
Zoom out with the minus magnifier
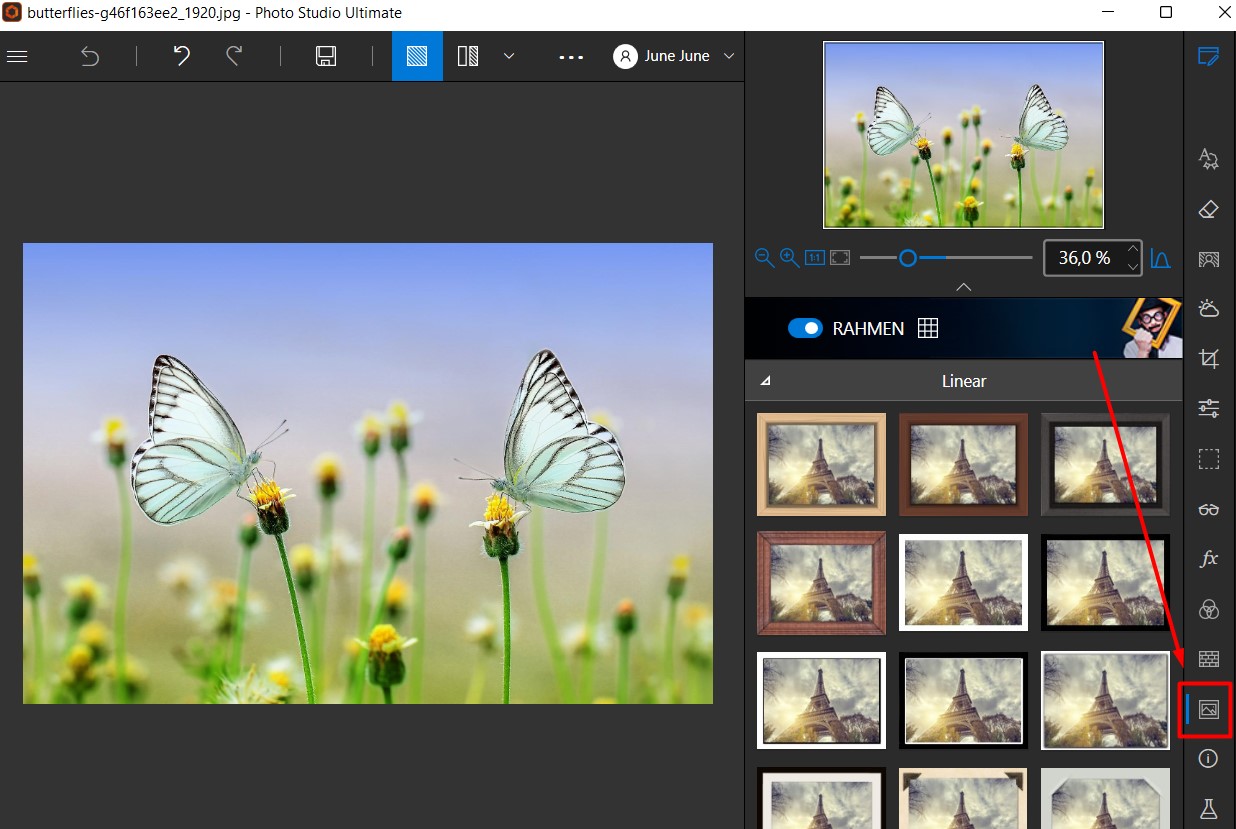point(764,258)
